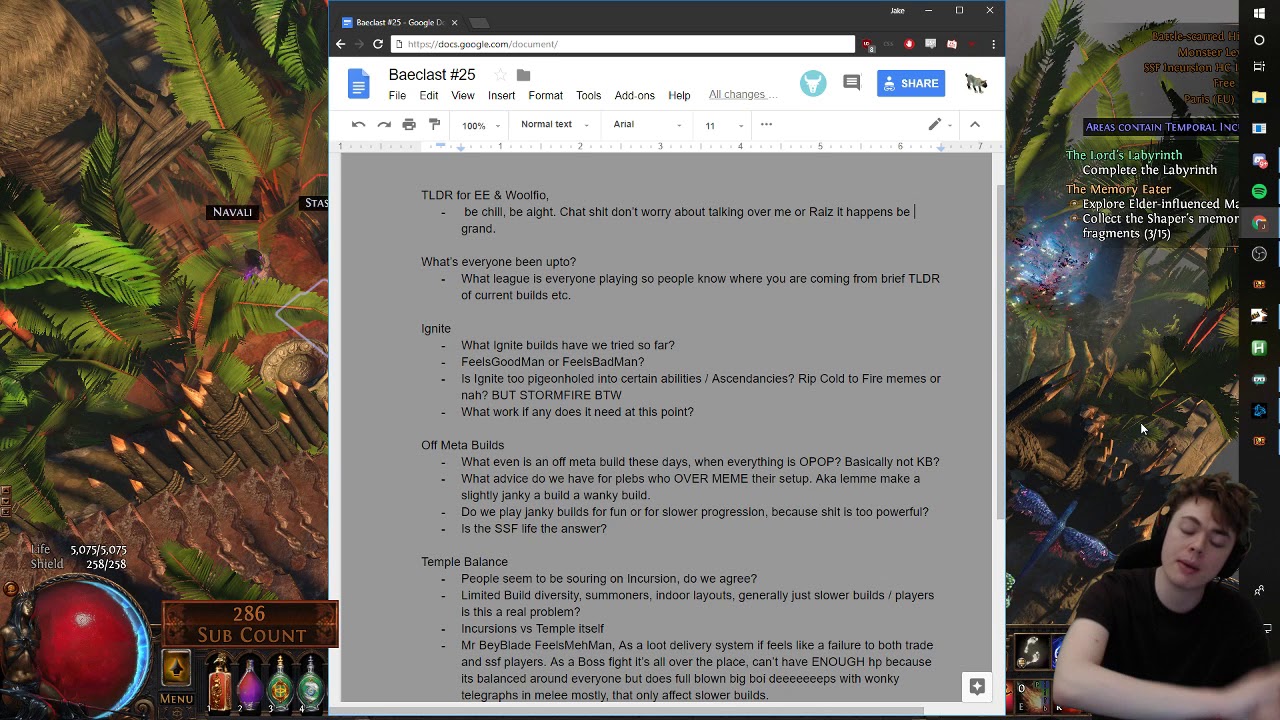Click the 'FeelsGoodMan or FeelsBadMan?' bullet
Screen dimensions: 1280x720
pos(553,362)
